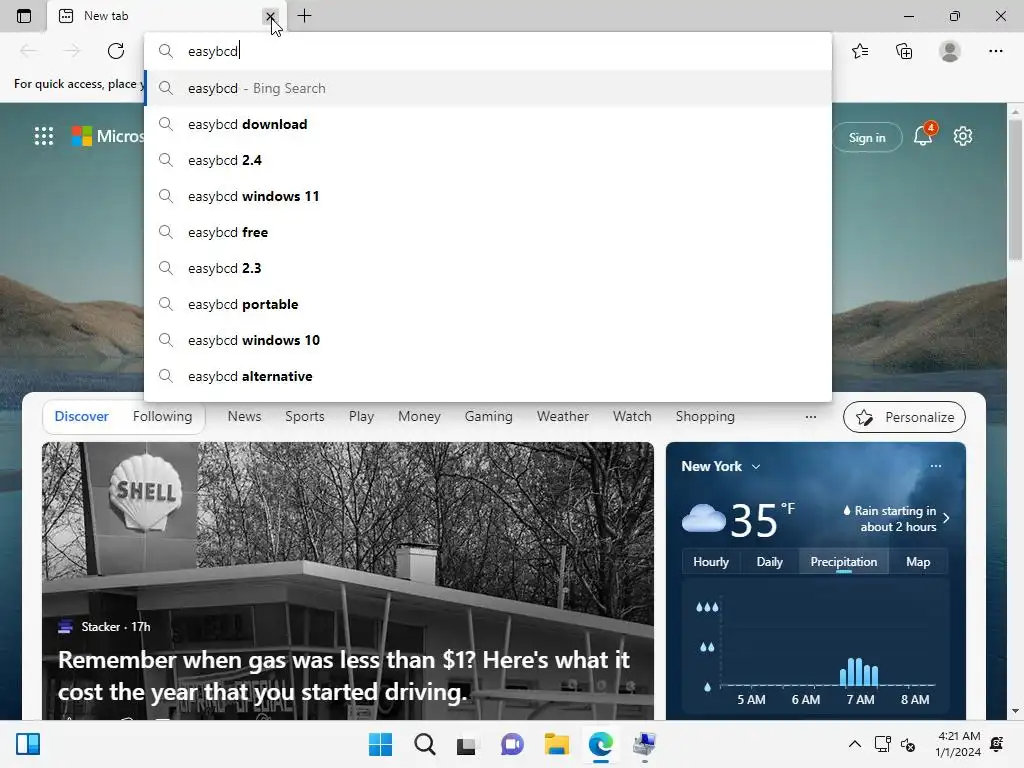Select Precipitation weather view
The image size is (1024, 768).
point(844,562)
